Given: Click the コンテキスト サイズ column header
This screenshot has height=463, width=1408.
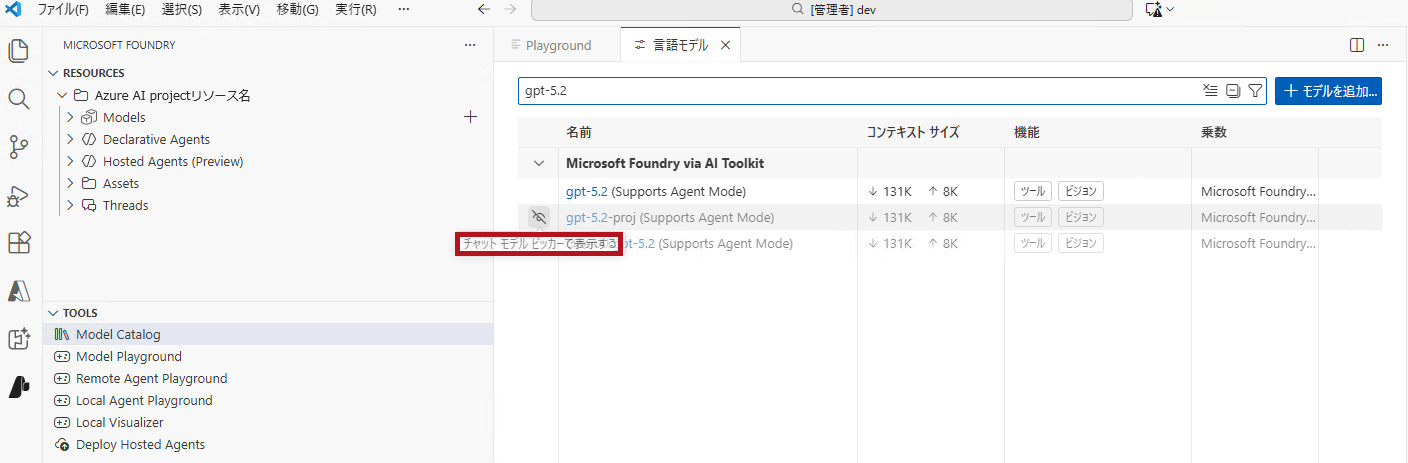Looking at the screenshot, I should (913, 132).
